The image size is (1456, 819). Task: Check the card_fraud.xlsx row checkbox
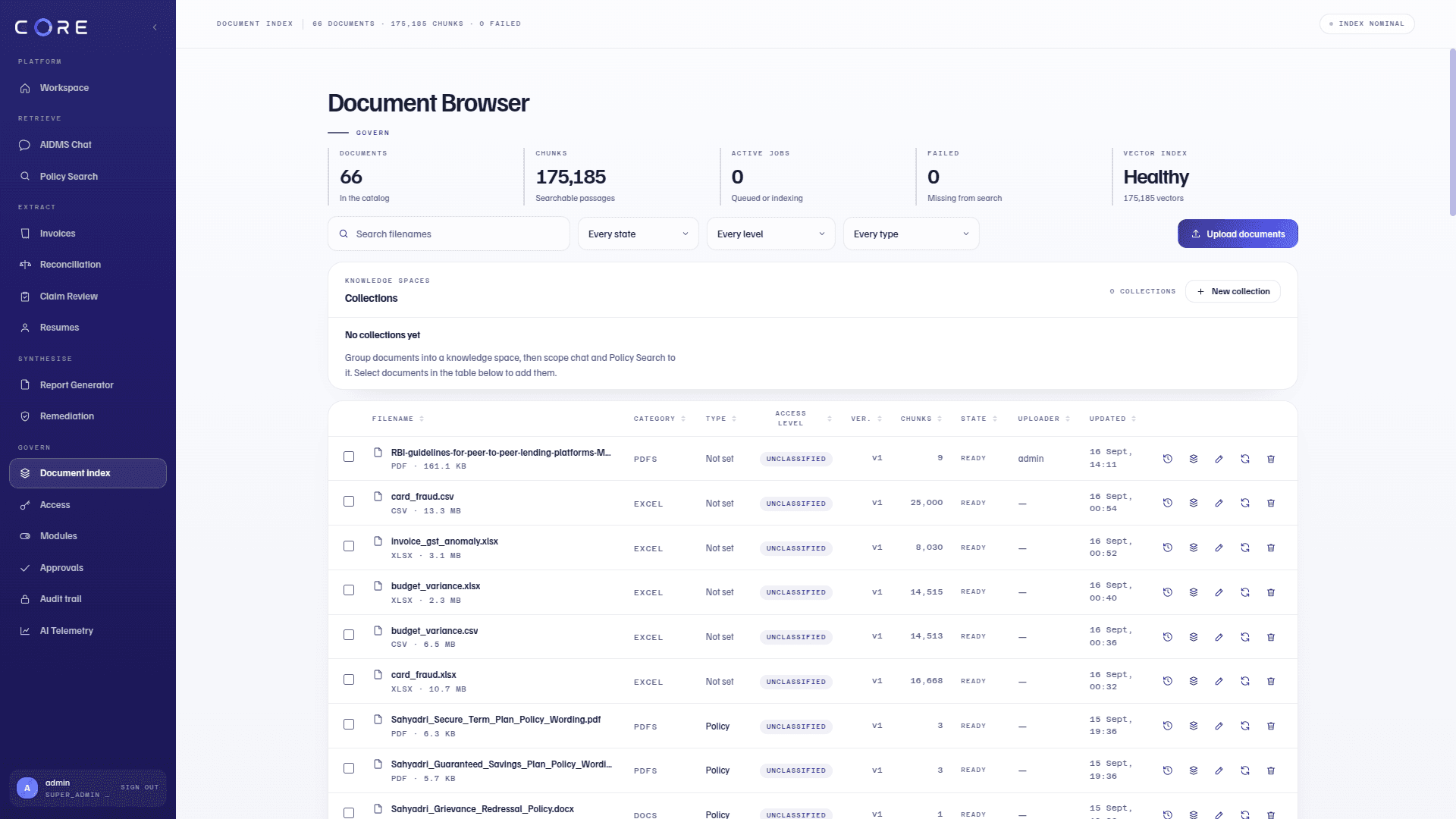pyautogui.click(x=349, y=679)
